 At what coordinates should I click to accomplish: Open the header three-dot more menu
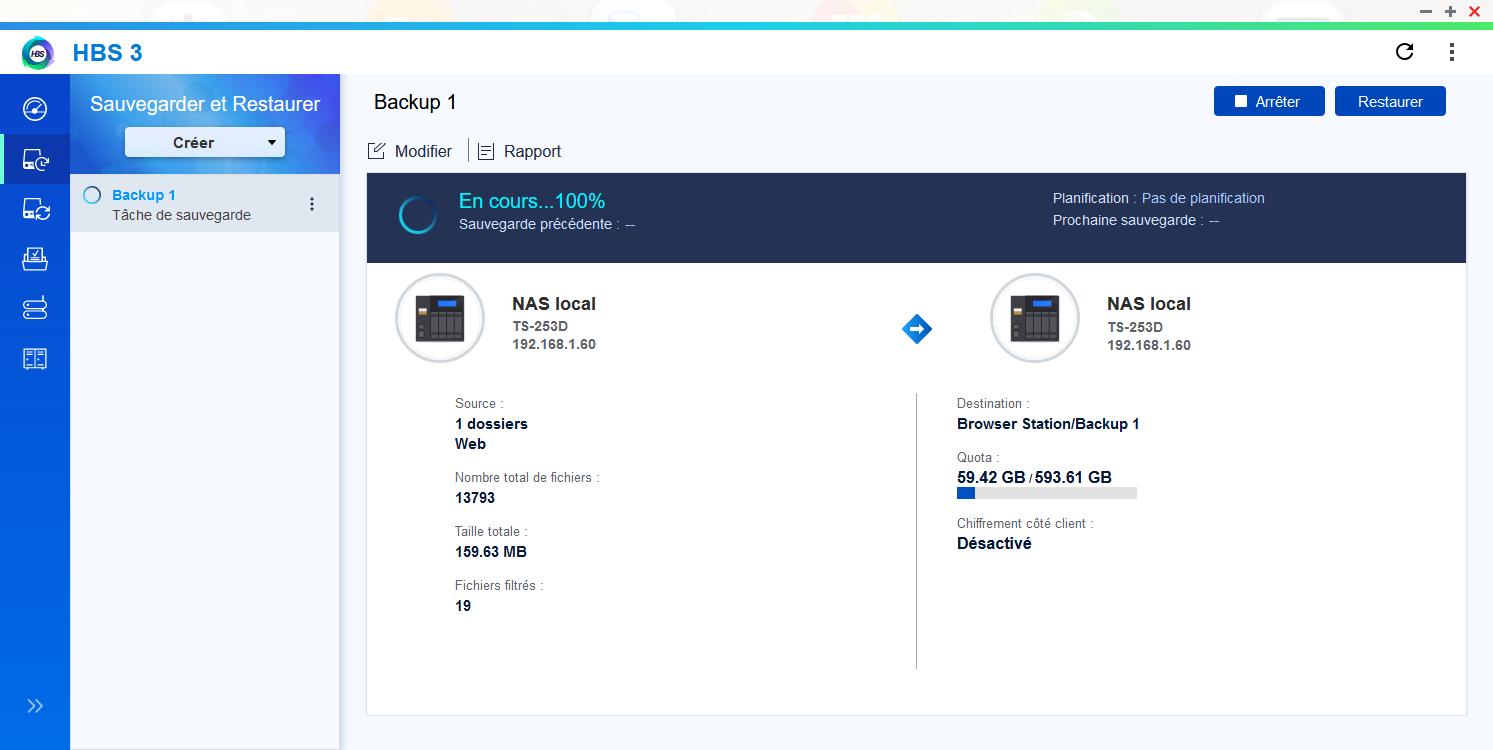point(1451,52)
